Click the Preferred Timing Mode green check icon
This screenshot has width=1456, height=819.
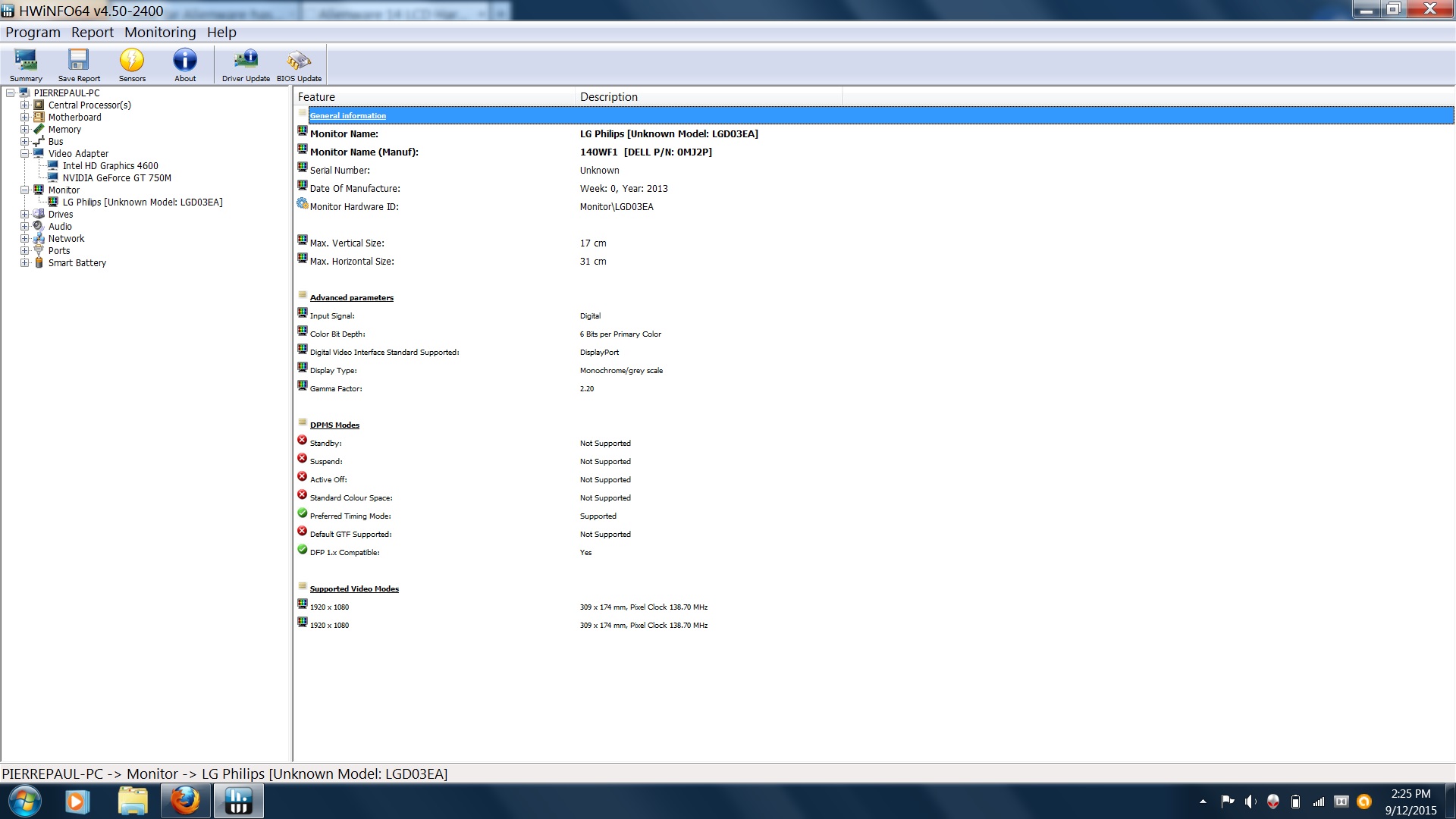302,513
